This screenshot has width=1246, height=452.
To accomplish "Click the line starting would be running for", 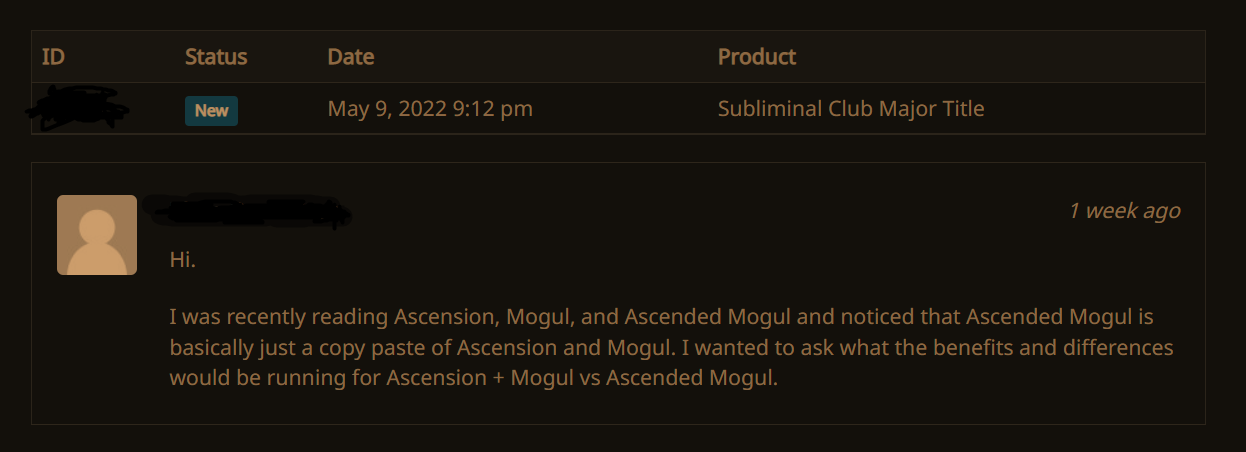I will click(473, 379).
